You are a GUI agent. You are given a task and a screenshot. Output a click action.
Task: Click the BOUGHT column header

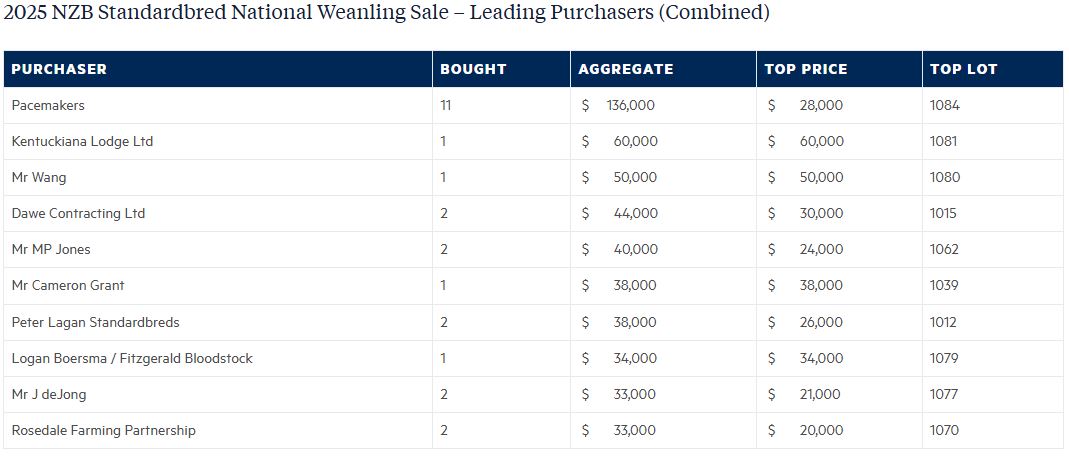[473, 69]
